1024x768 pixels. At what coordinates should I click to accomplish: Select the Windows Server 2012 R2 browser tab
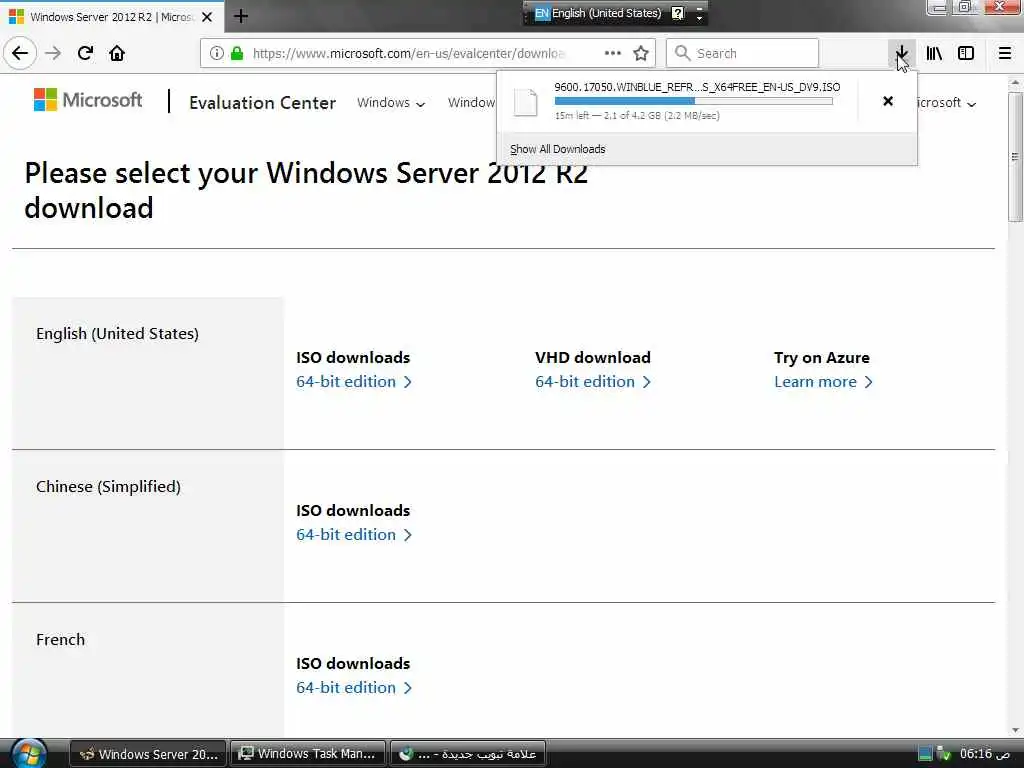[112, 17]
